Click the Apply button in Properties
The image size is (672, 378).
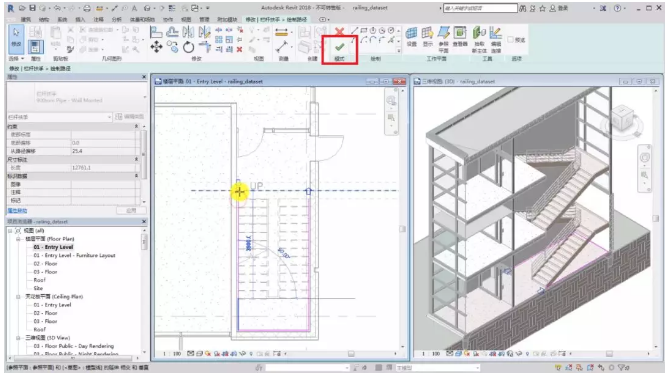click(131, 210)
